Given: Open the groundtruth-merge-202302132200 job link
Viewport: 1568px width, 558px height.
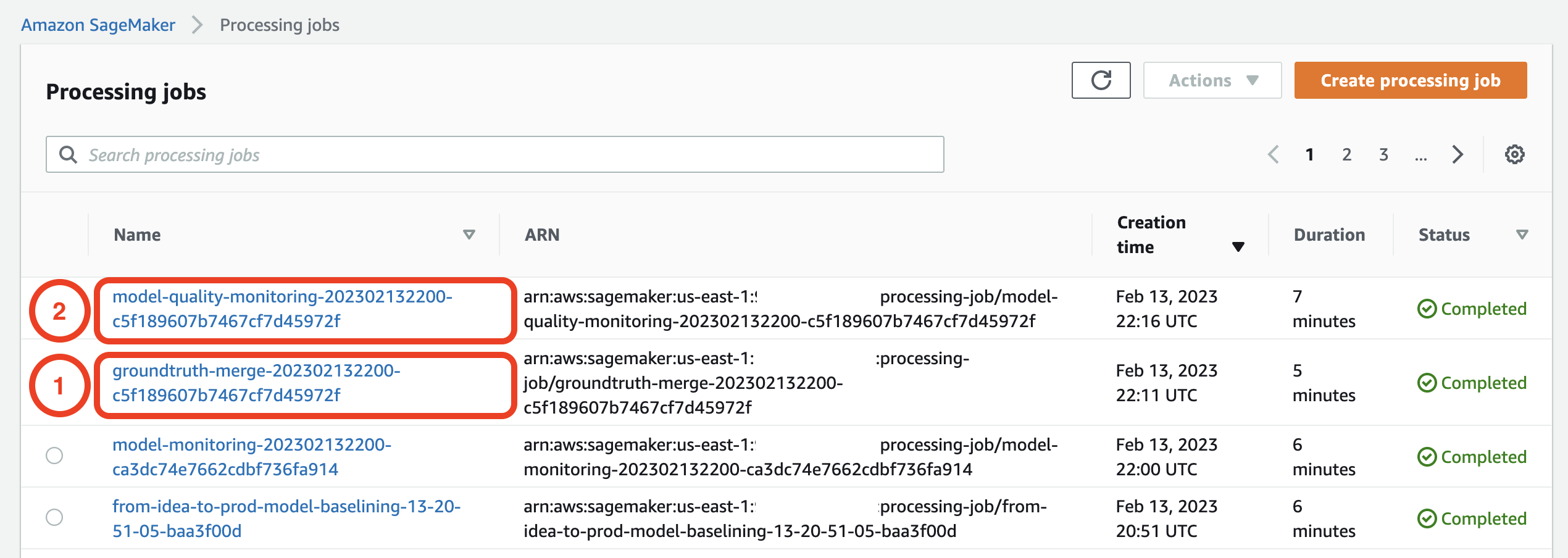Looking at the screenshot, I should coord(256,383).
